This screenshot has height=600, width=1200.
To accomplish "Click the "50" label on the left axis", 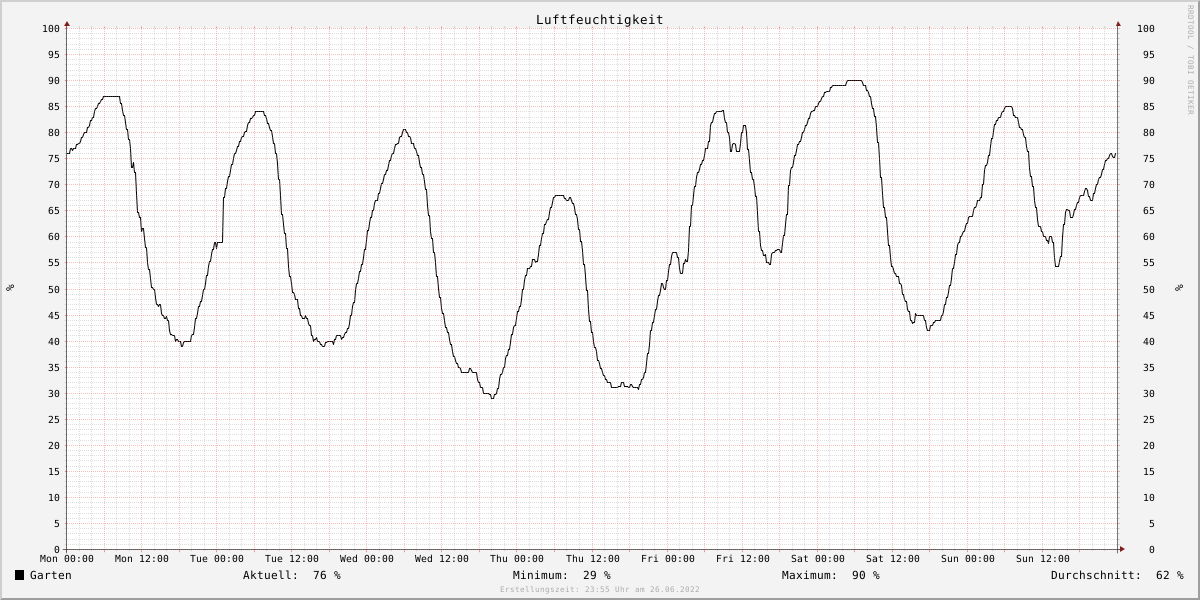I will pyautogui.click(x=54, y=289).
